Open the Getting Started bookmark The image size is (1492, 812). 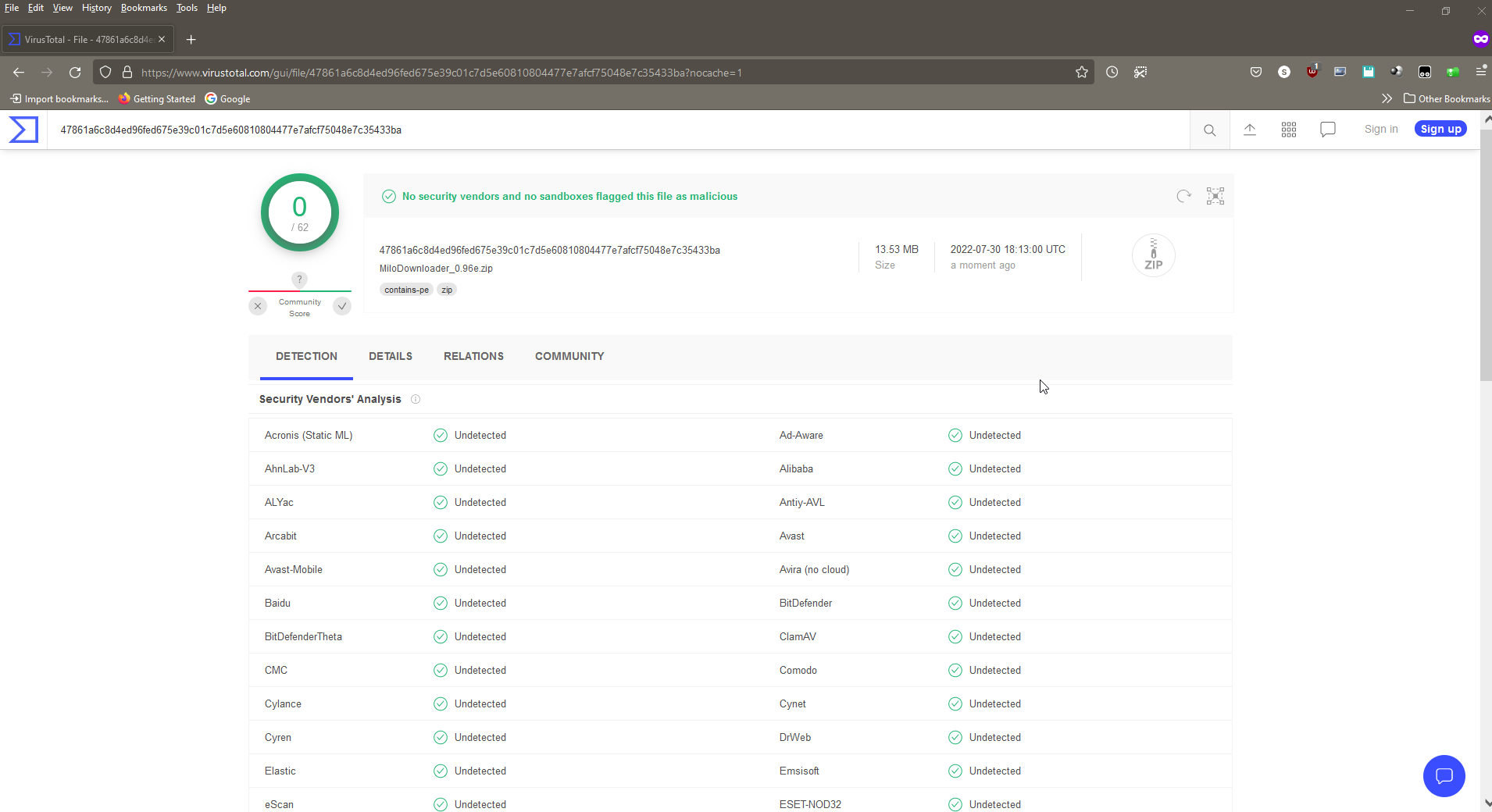point(157,98)
